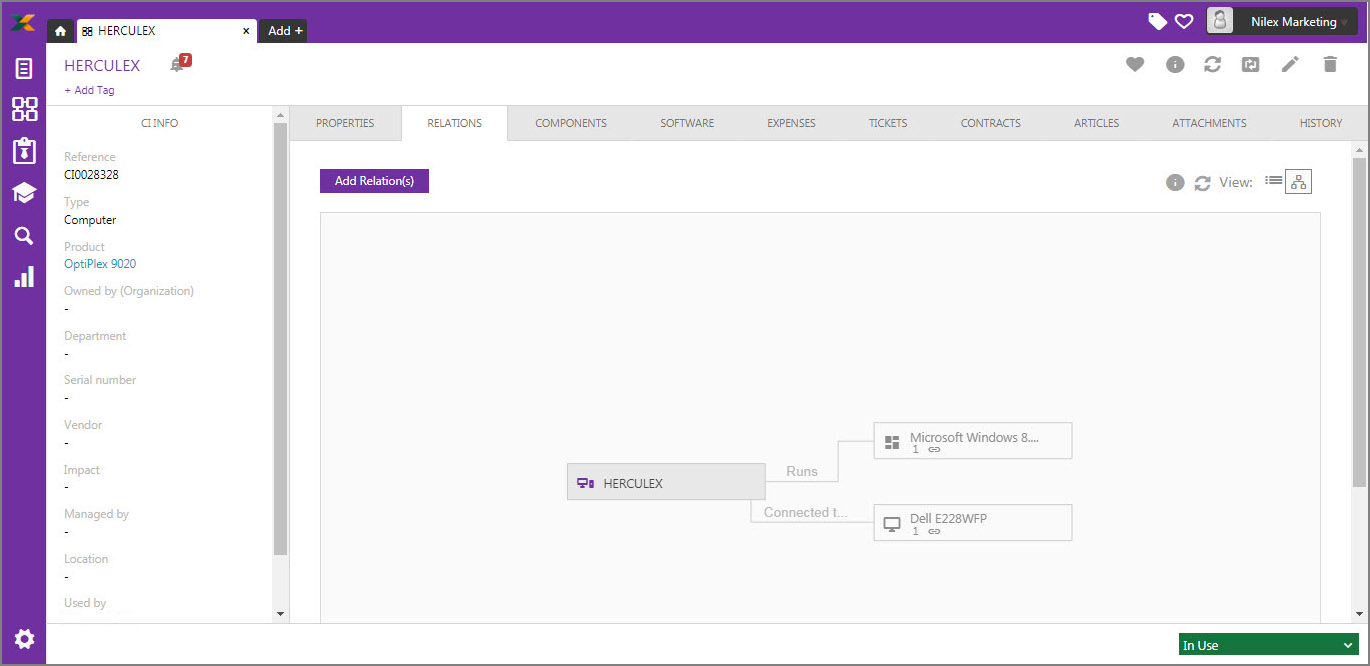Click the Add + tab button

point(285,31)
